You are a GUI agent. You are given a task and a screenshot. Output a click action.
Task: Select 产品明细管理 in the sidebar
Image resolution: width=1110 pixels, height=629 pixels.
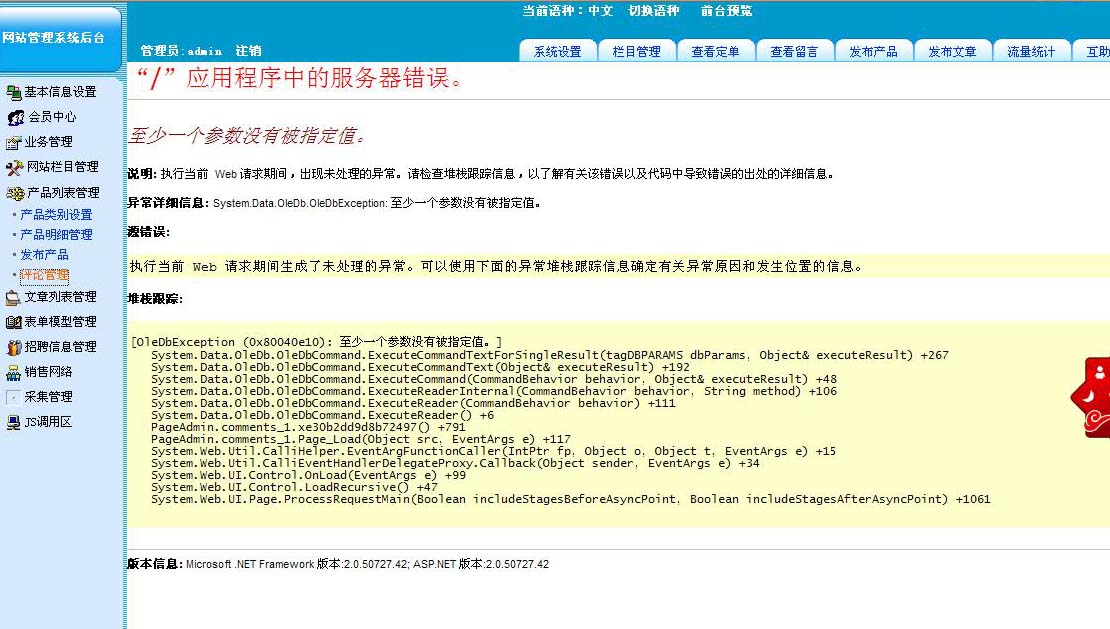click(56, 235)
